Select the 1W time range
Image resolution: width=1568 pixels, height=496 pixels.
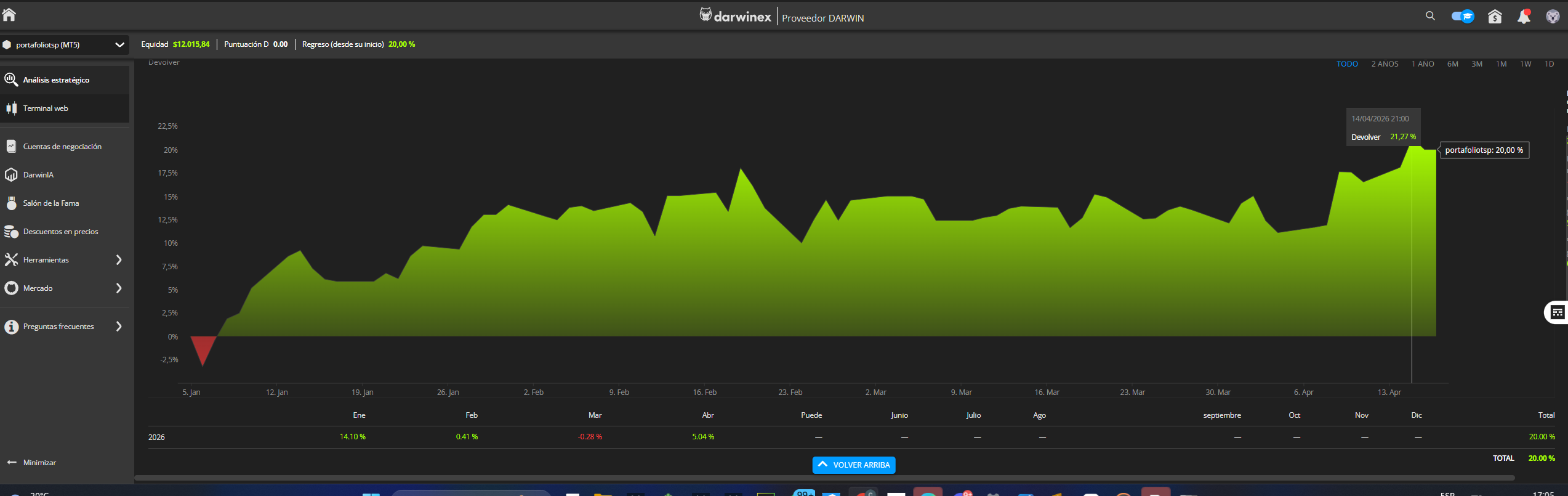1525,64
